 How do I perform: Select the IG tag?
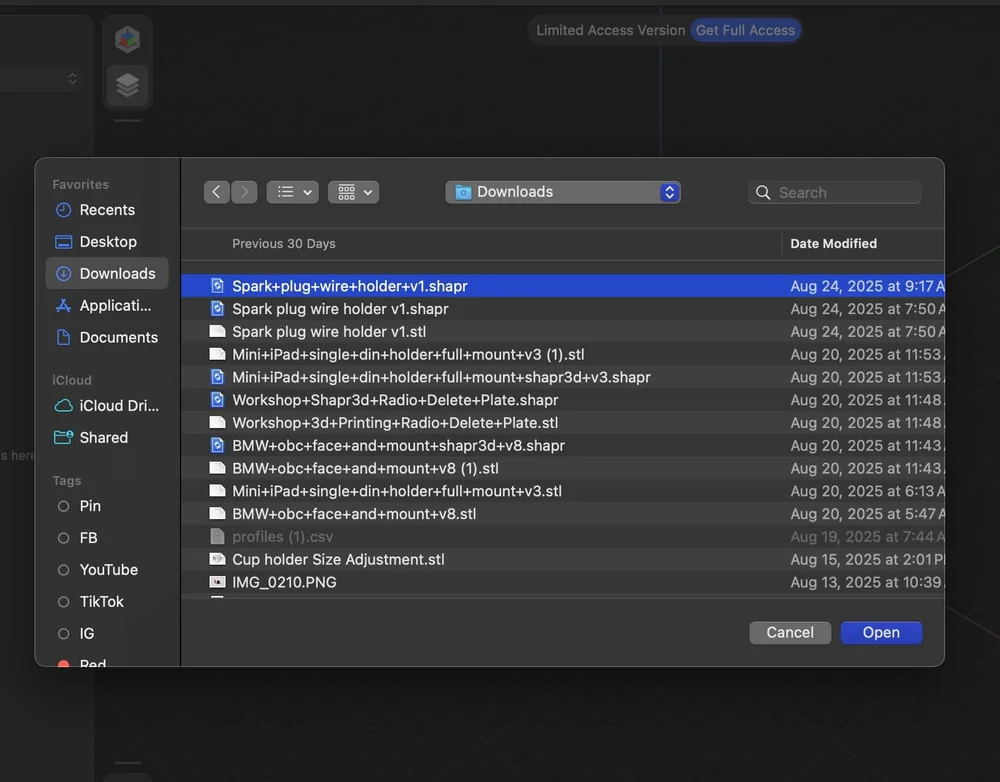click(107, 633)
